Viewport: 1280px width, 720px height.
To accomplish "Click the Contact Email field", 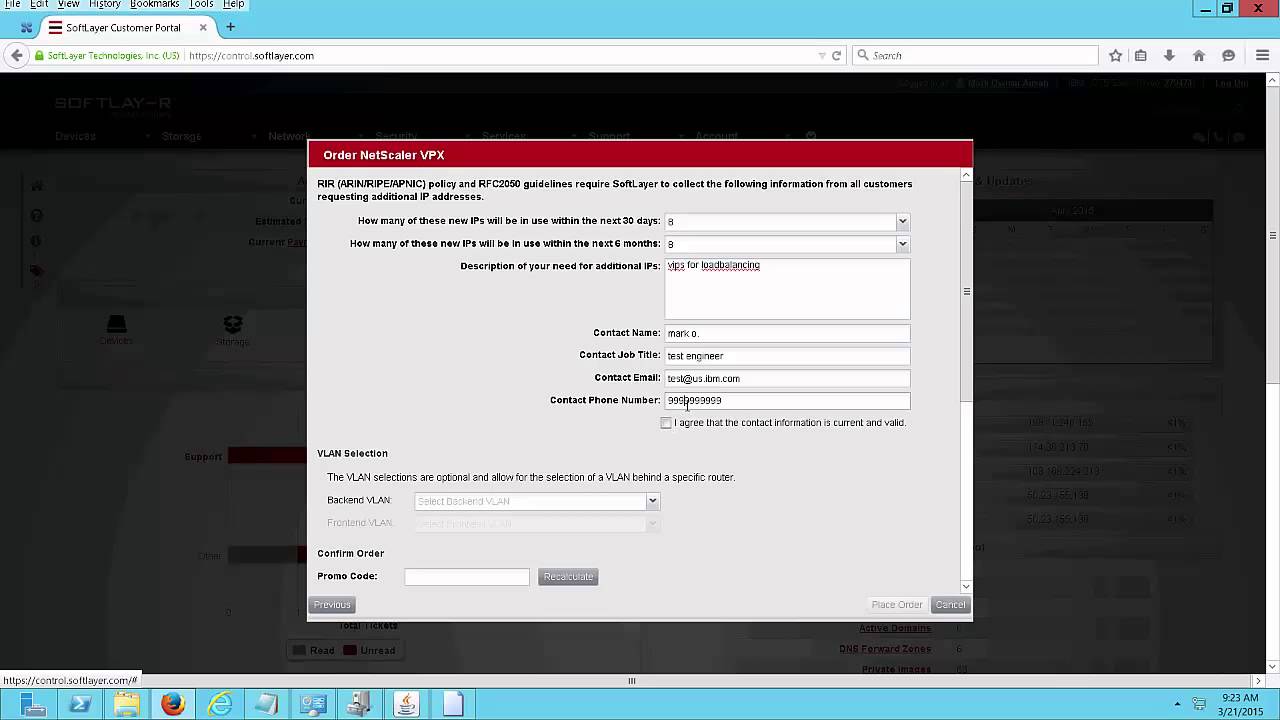I will (788, 378).
